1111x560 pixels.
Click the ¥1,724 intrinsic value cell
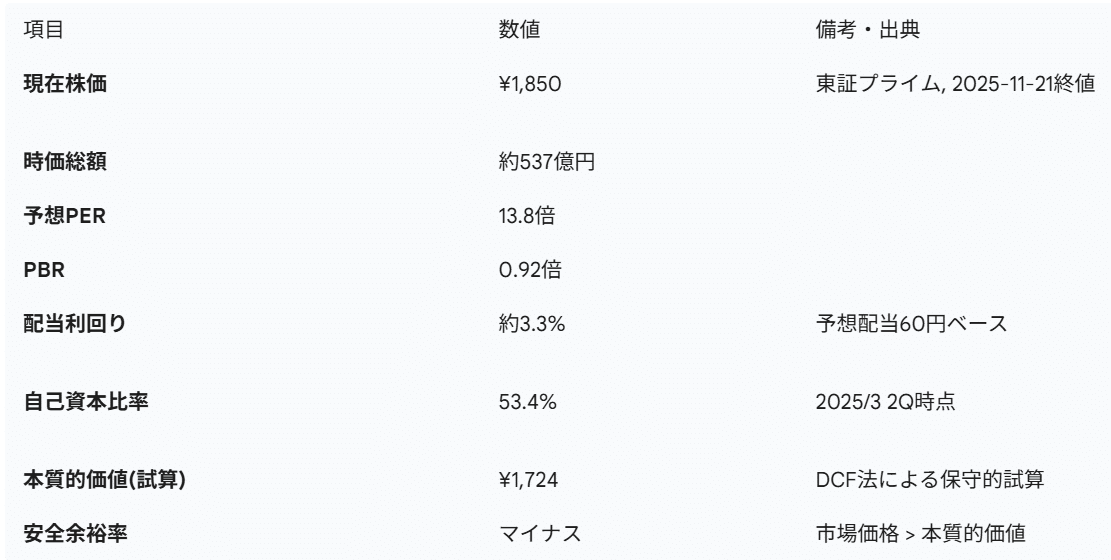click(x=528, y=480)
